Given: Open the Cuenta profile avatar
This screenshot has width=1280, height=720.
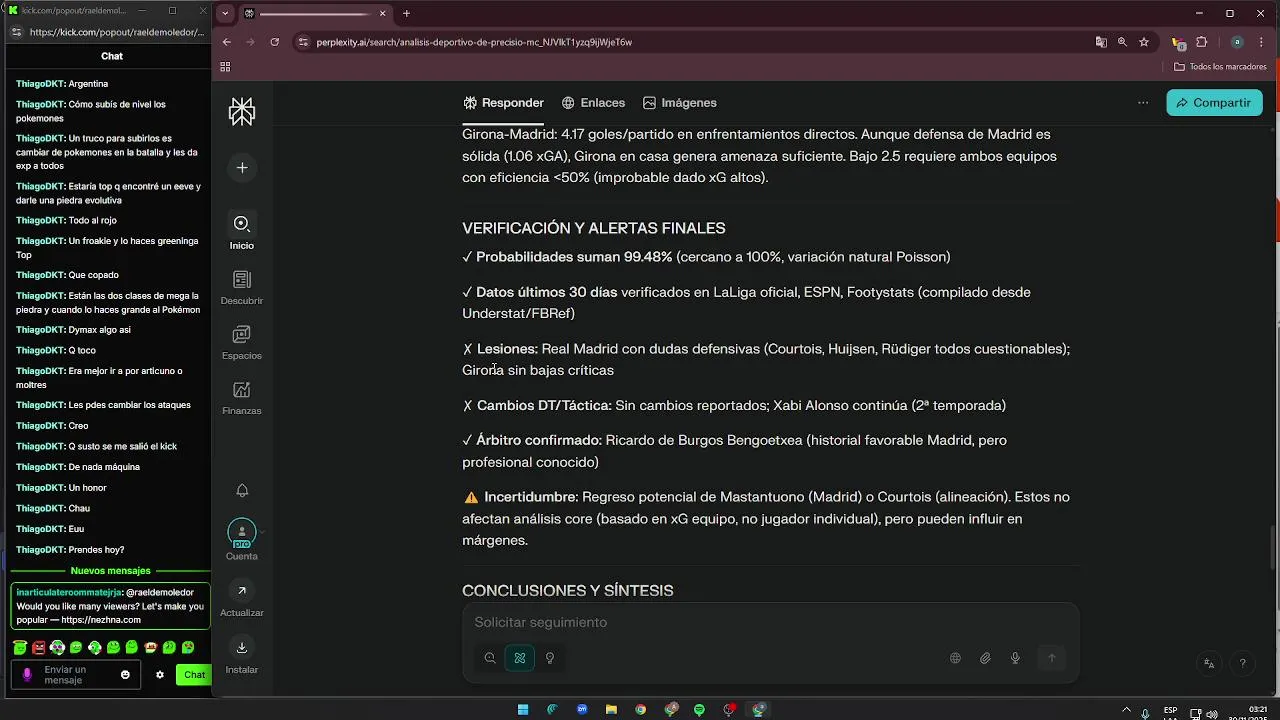Looking at the screenshot, I should (x=241, y=533).
